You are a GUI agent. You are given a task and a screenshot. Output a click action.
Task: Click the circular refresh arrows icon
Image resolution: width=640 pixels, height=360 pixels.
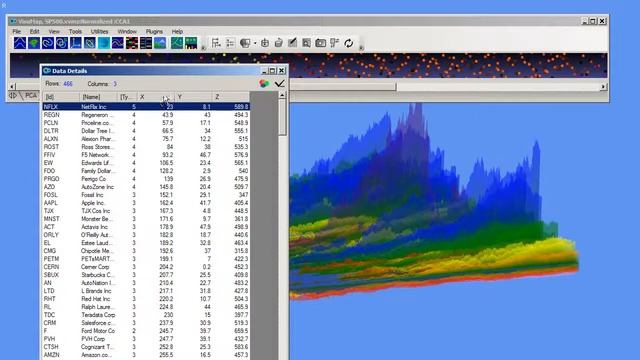[x=349, y=43]
